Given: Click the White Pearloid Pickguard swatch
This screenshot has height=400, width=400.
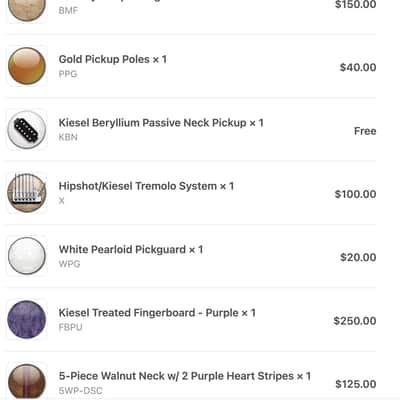Looking at the screenshot, I should pyautogui.click(x=27, y=256).
